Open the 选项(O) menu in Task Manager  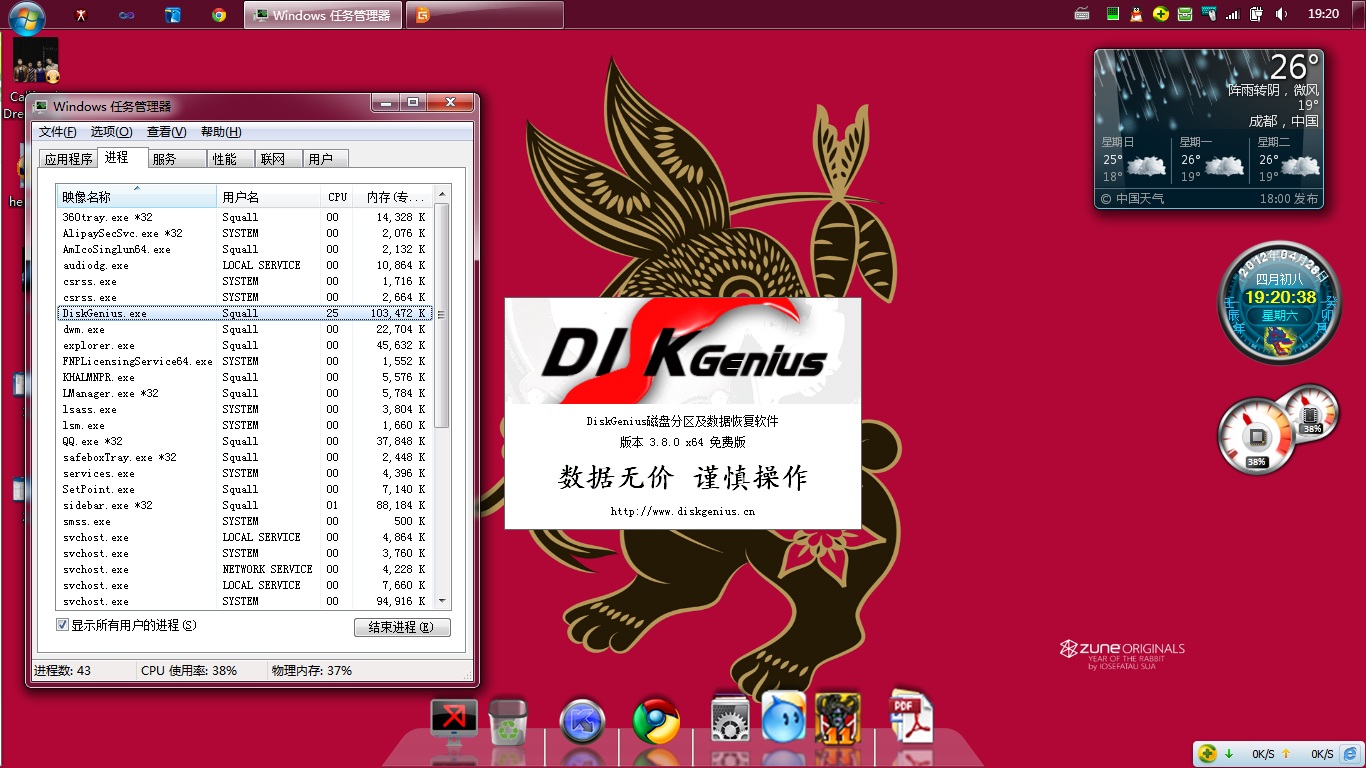point(111,132)
